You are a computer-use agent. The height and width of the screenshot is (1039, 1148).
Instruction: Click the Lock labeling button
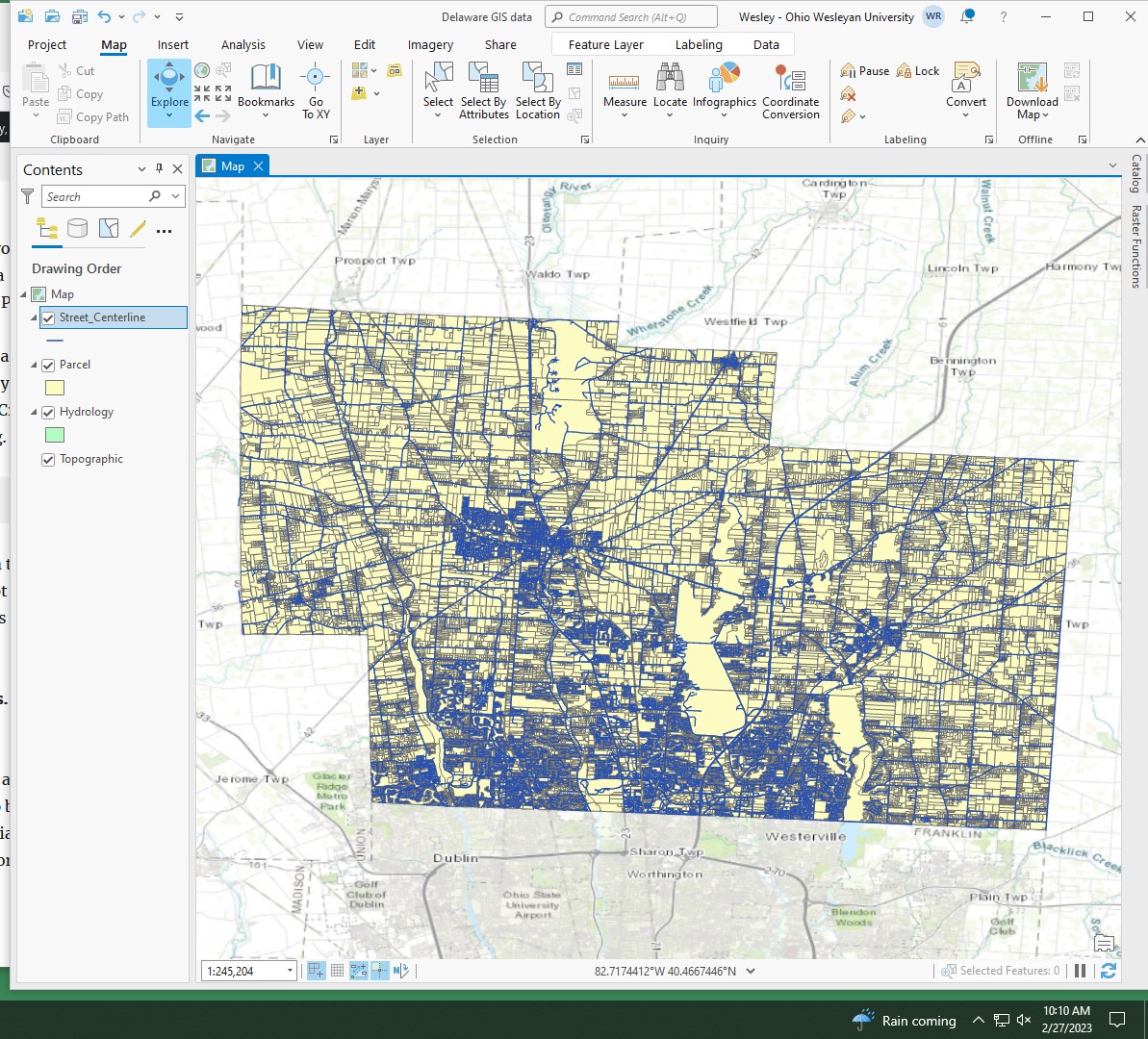coord(917,69)
